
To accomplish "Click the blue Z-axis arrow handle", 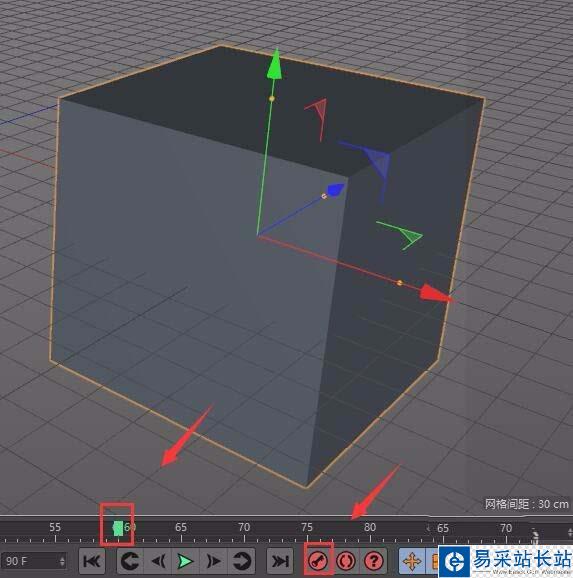I will pyautogui.click(x=336, y=189).
